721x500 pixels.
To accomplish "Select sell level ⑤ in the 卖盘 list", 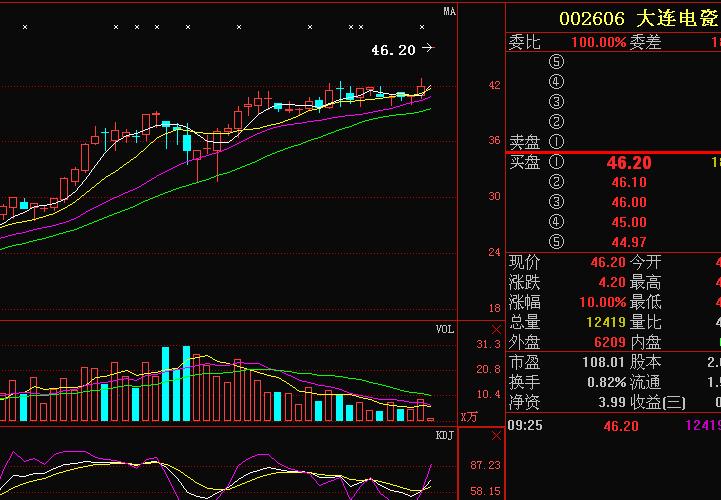I will point(556,62).
